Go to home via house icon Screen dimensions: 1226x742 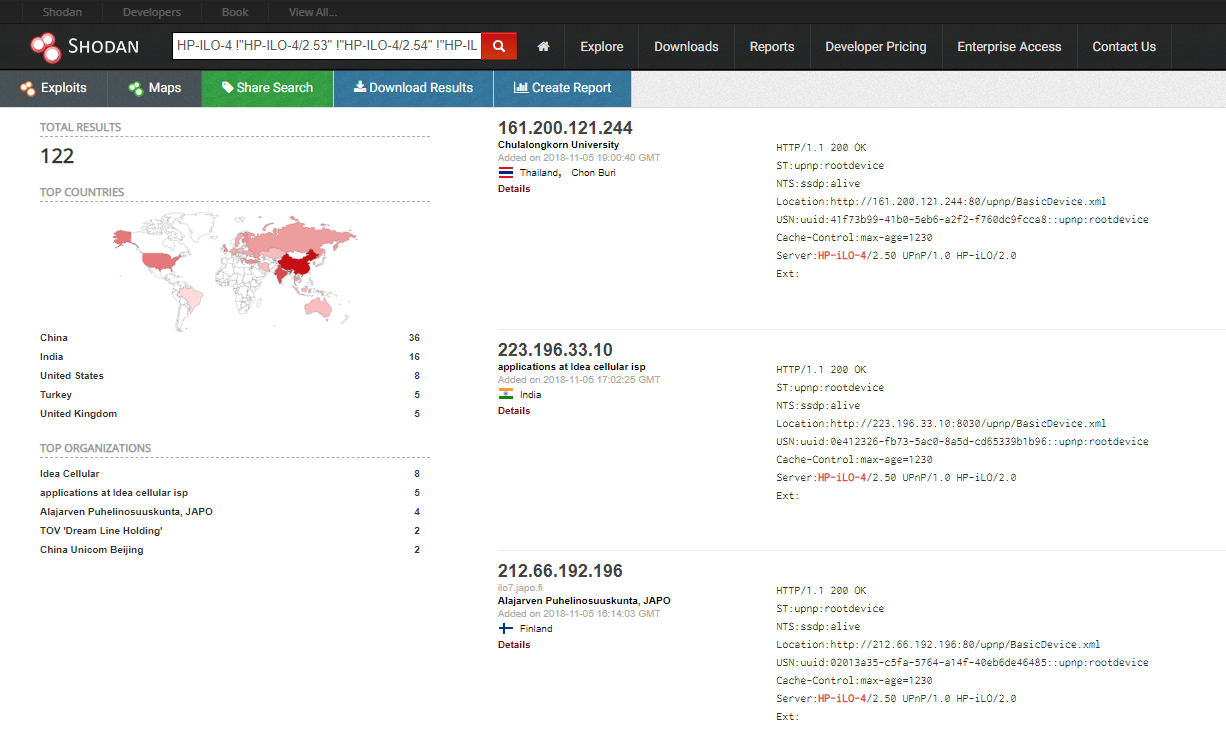click(x=544, y=46)
